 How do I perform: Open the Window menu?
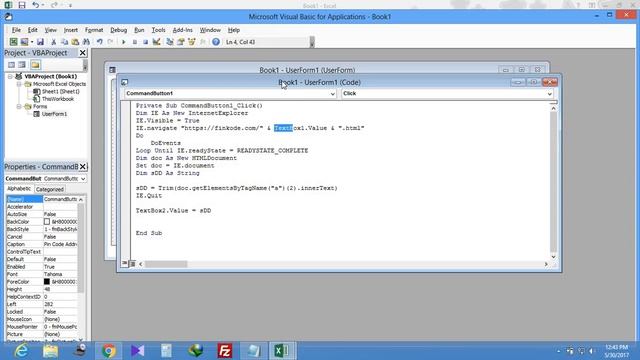point(210,30)
